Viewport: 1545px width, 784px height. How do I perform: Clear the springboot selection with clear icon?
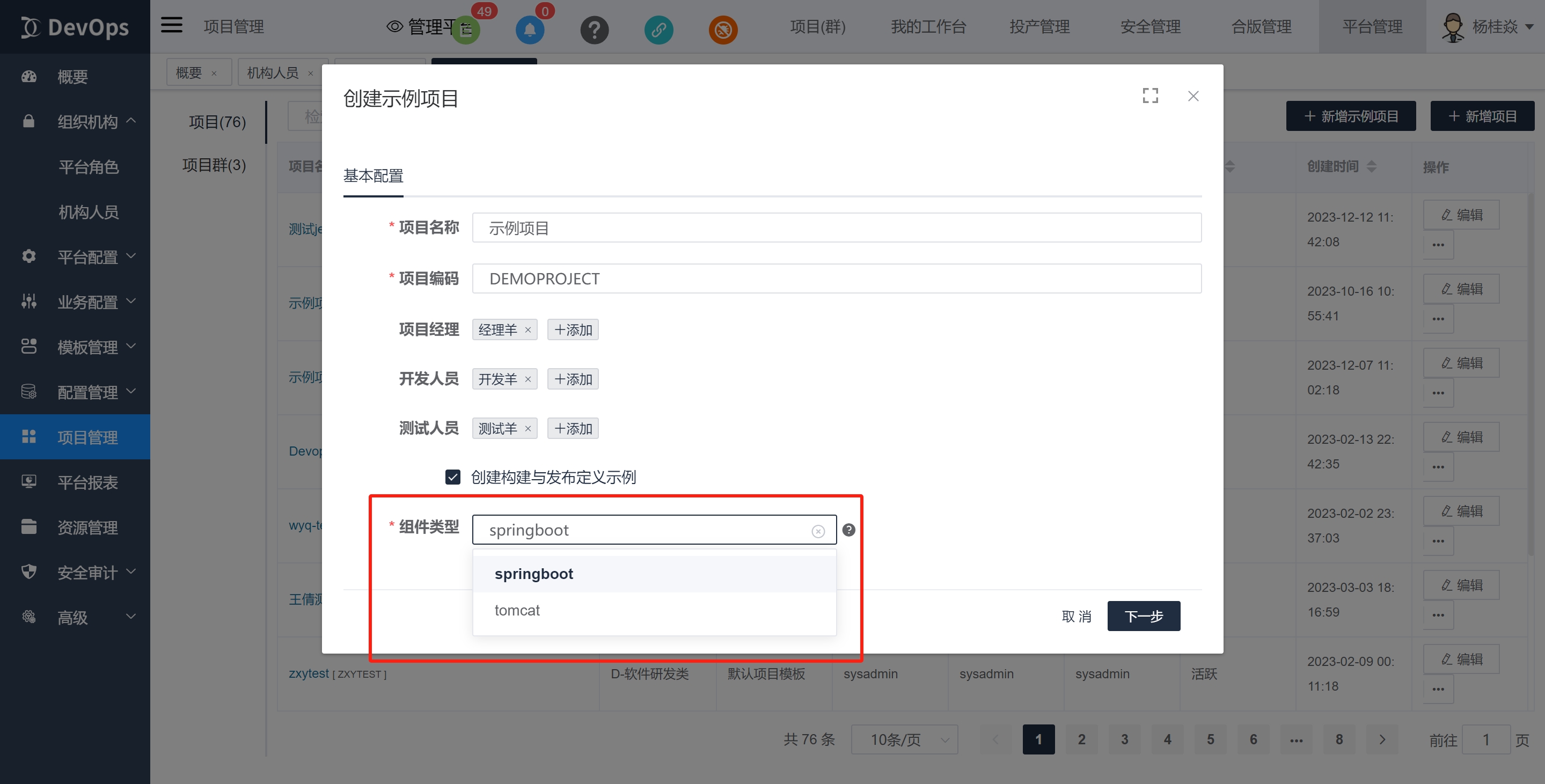[x=818, y=531]
